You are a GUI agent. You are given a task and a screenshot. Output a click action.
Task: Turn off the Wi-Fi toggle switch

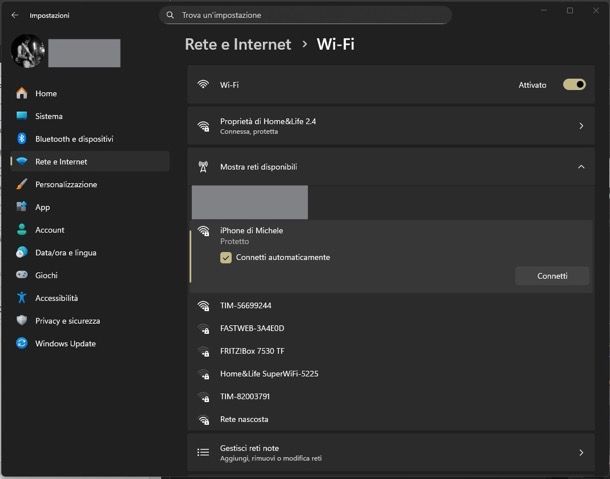574,85
